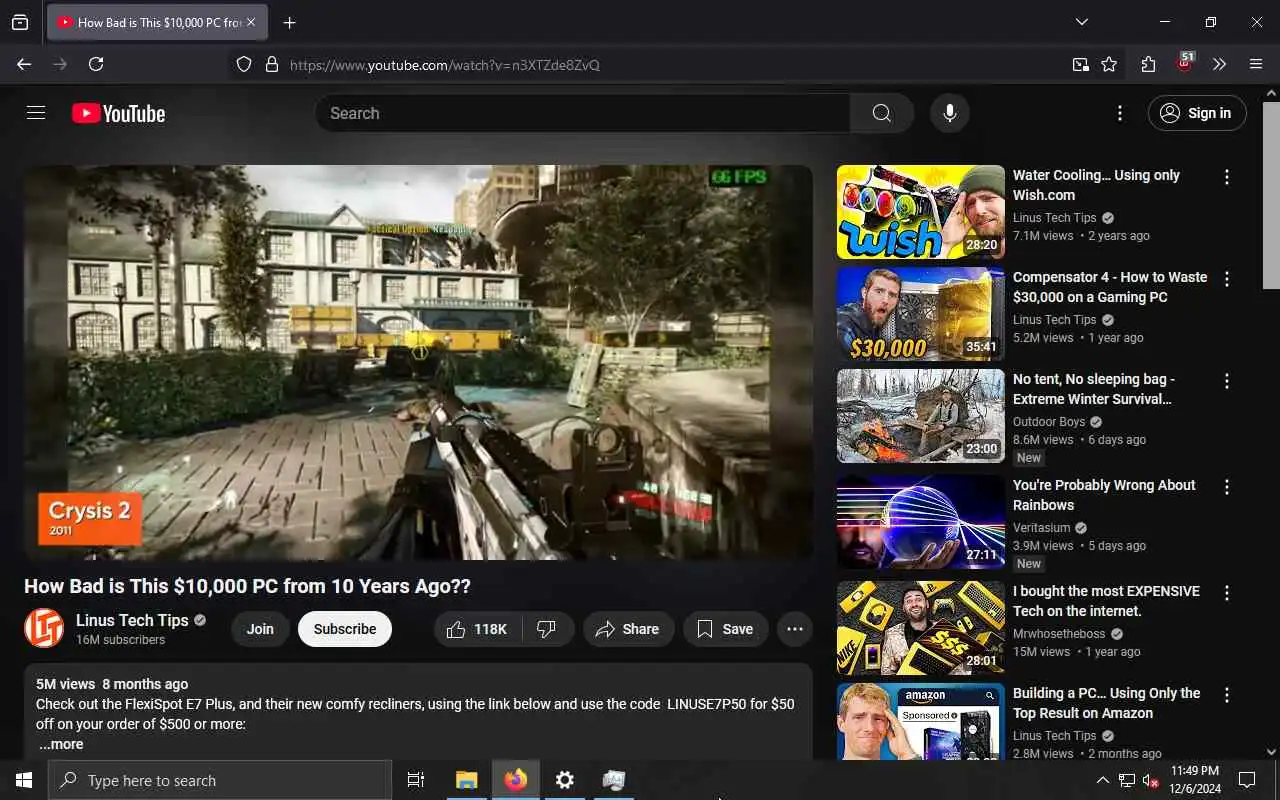Open the $30,000 Compensator 4 thumbnail
The width and height of the screenshot is (1280, 800).
click(x=921, y=314)
